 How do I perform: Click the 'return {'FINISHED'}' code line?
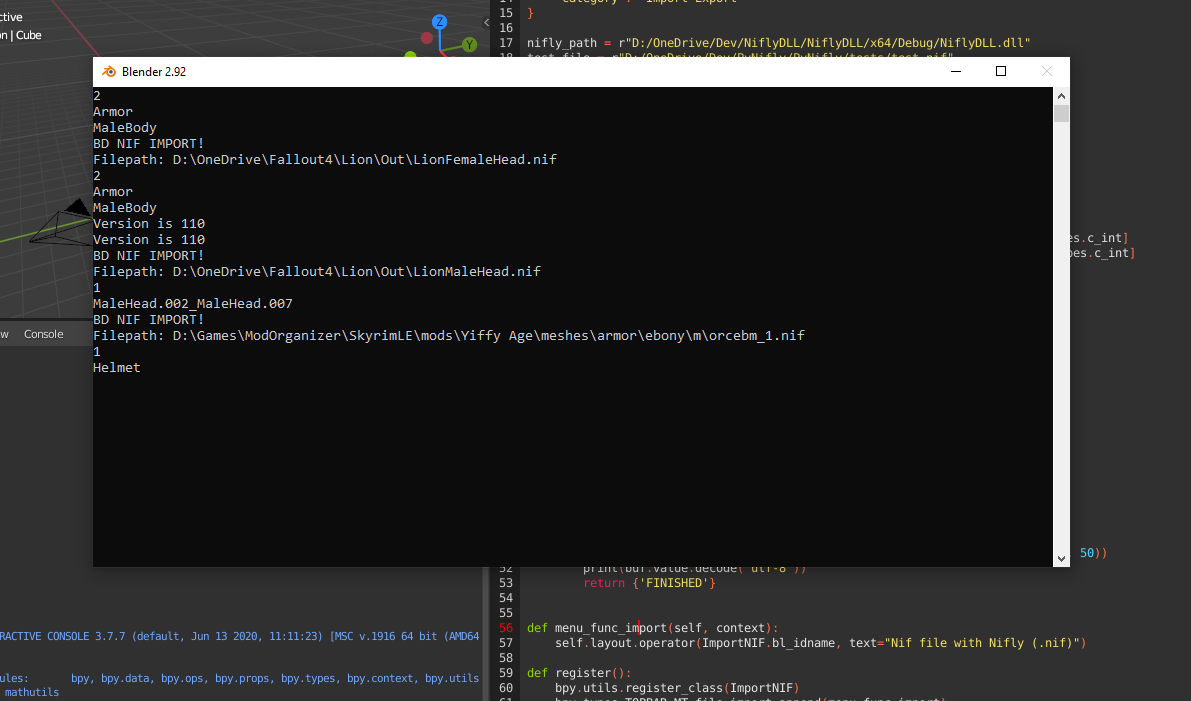coord(649,583)
